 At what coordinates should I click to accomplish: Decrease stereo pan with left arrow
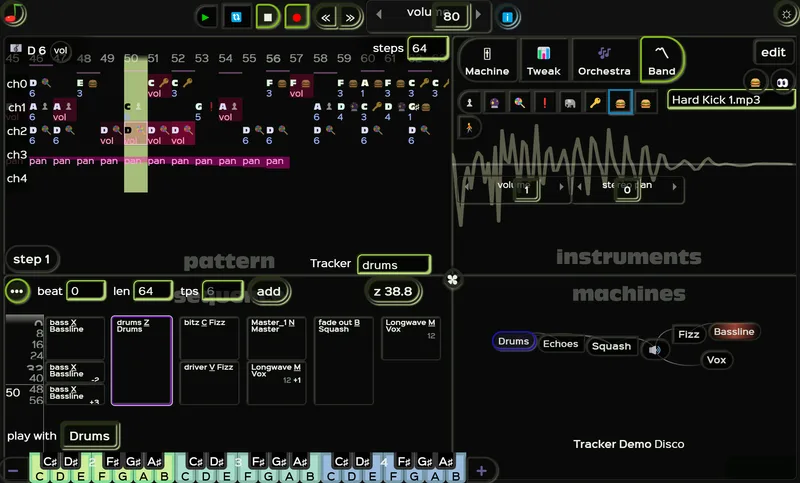click(579, 187)
